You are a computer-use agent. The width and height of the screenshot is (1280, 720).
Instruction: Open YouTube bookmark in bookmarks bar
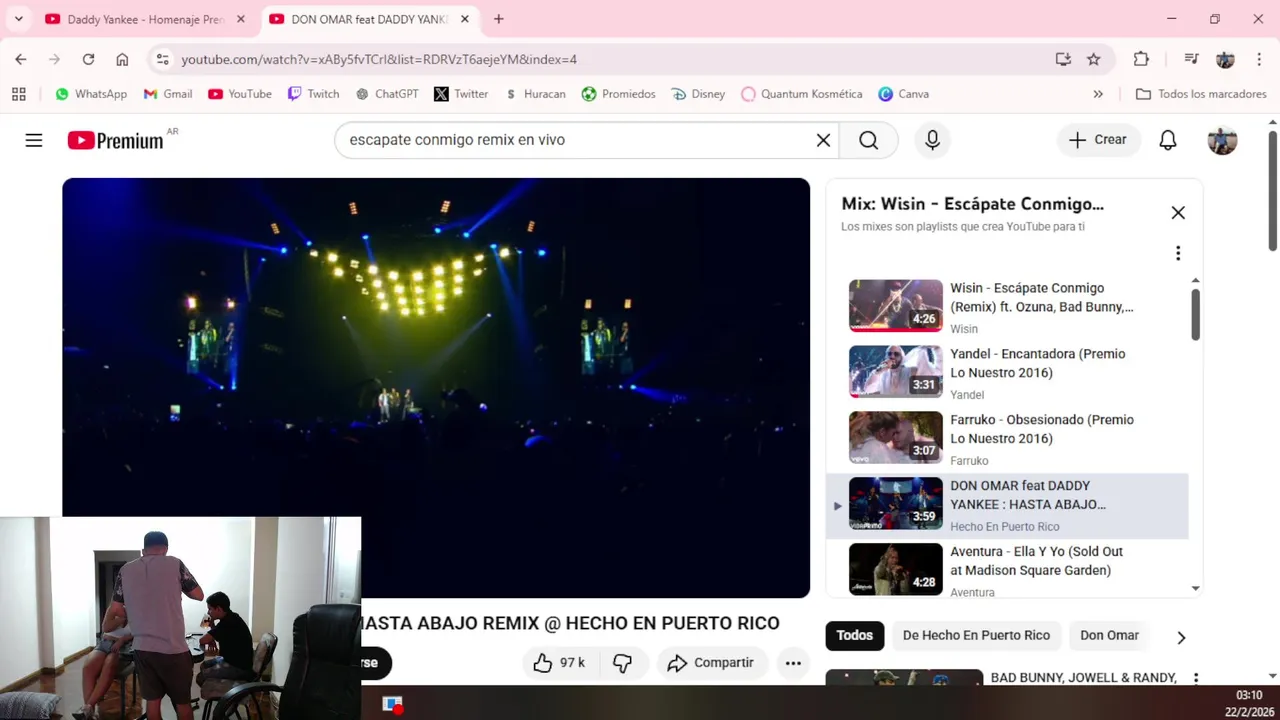point(240,94)
